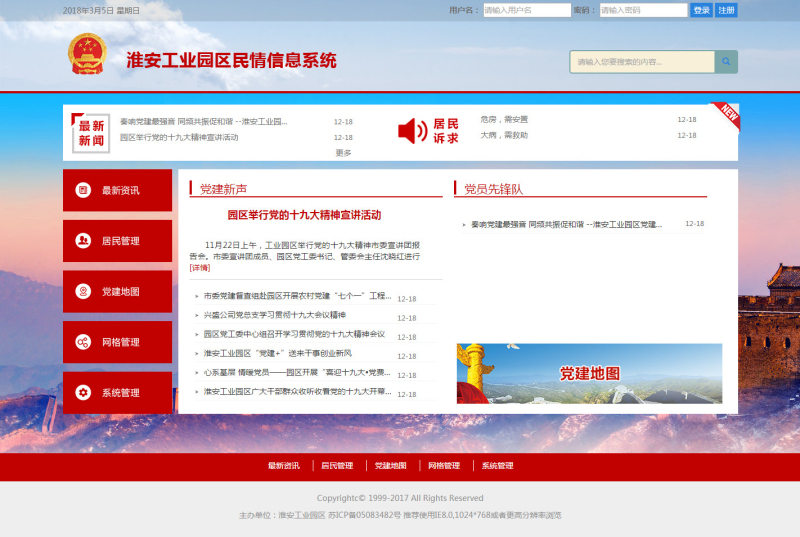800x537 pixels.
Task: Click the site search text box
Action: (x=643, y=62)
